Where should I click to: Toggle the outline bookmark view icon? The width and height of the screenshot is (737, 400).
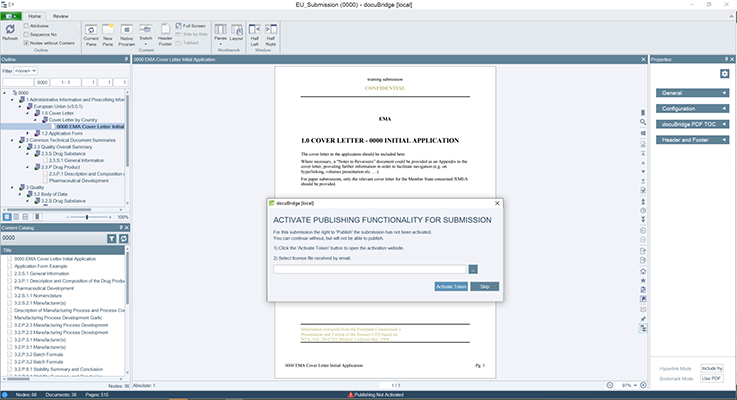click(x=37, y=217)
